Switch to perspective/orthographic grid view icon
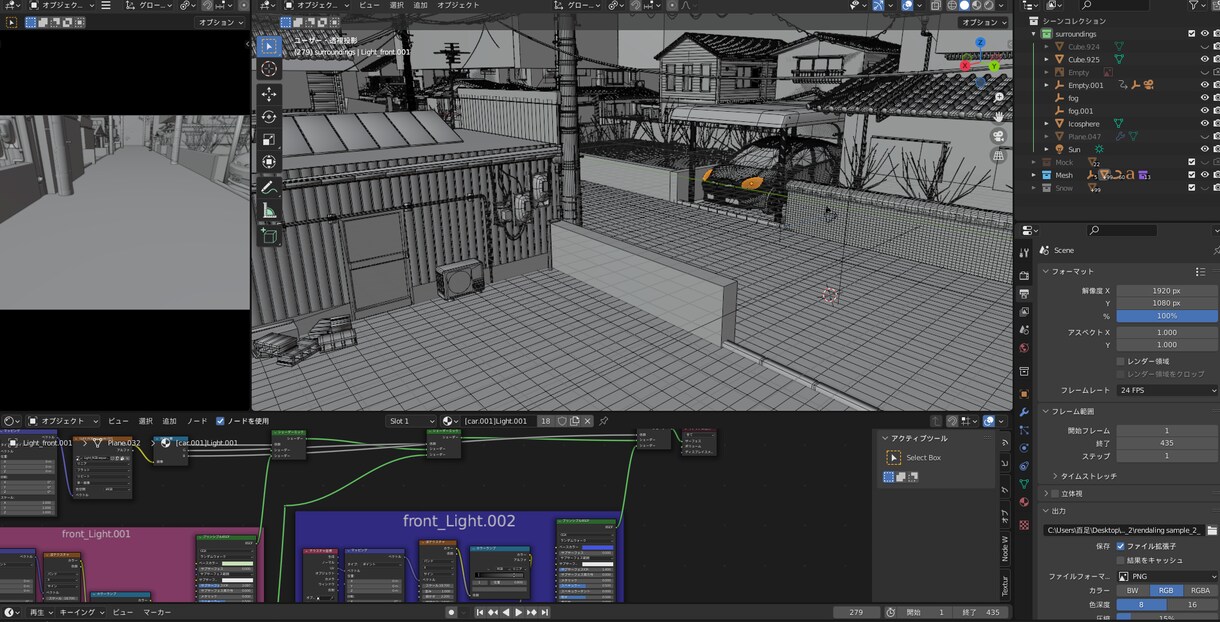The image size is (1220, 622). [998, 156]
